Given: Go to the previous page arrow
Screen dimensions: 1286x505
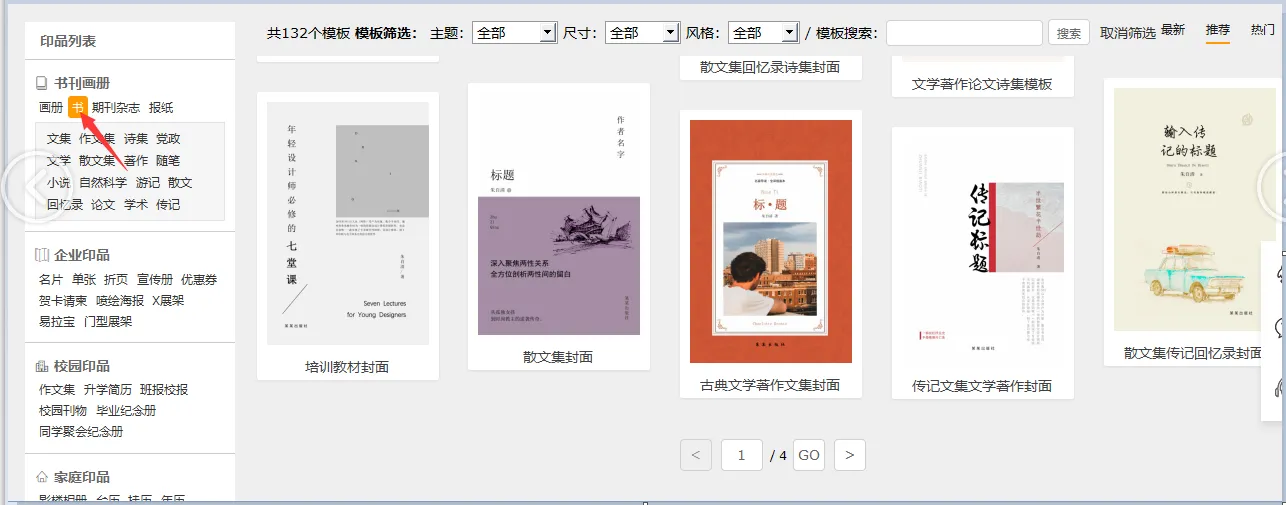Looking at the screenshot, I should [696, 455].
